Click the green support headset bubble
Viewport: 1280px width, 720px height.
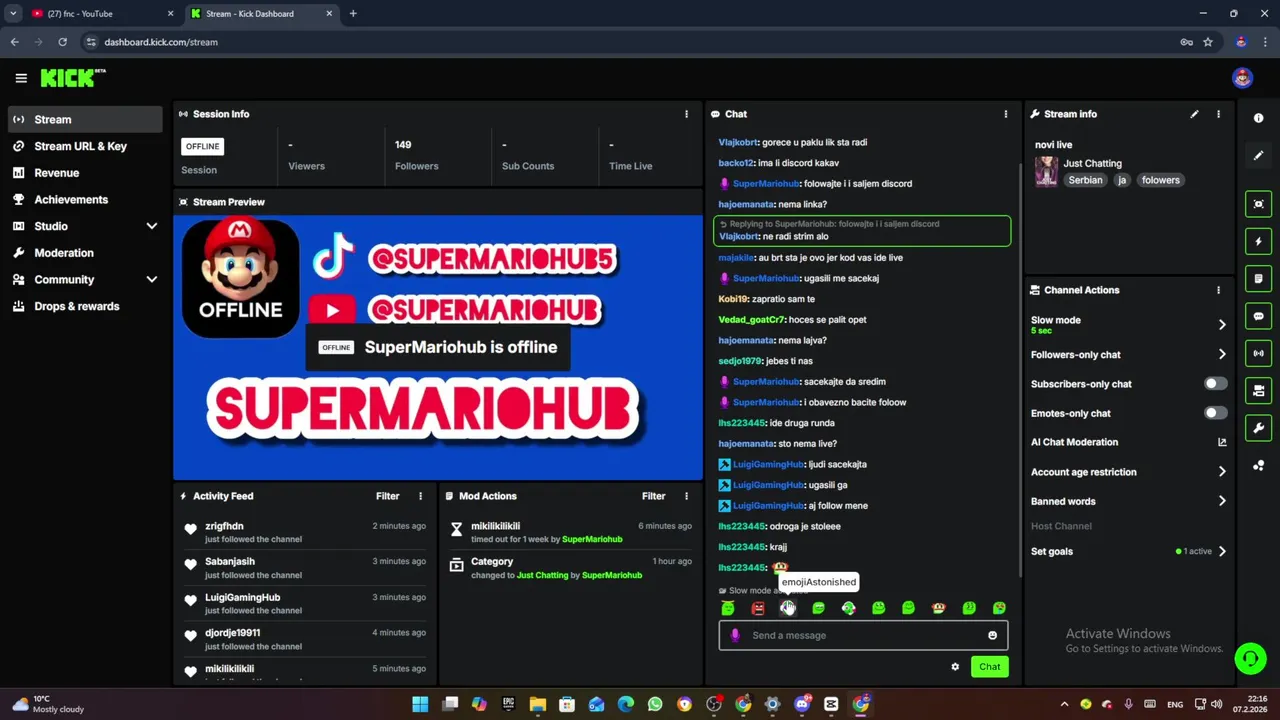coord(1250,658)
